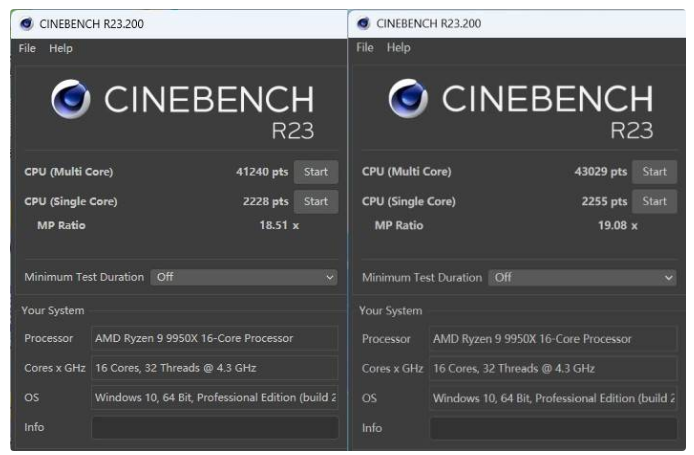Start Single Core test next to 2255 pts
This screenshot has height=455, width=694.
tap(654, 201)
